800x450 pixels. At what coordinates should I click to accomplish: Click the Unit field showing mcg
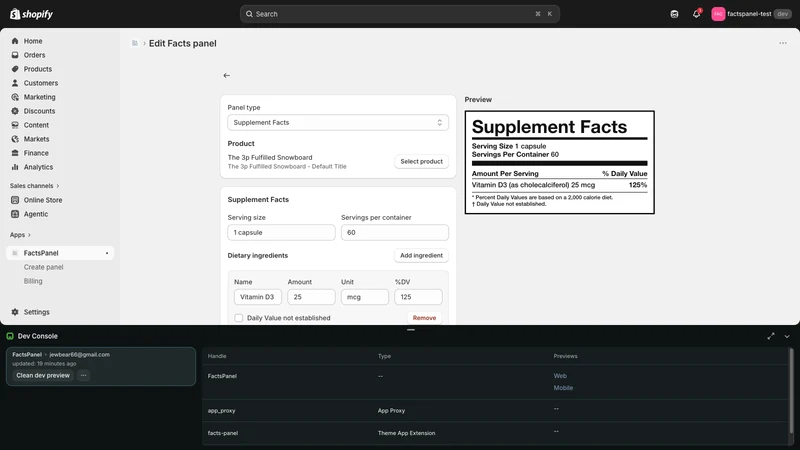365,297
